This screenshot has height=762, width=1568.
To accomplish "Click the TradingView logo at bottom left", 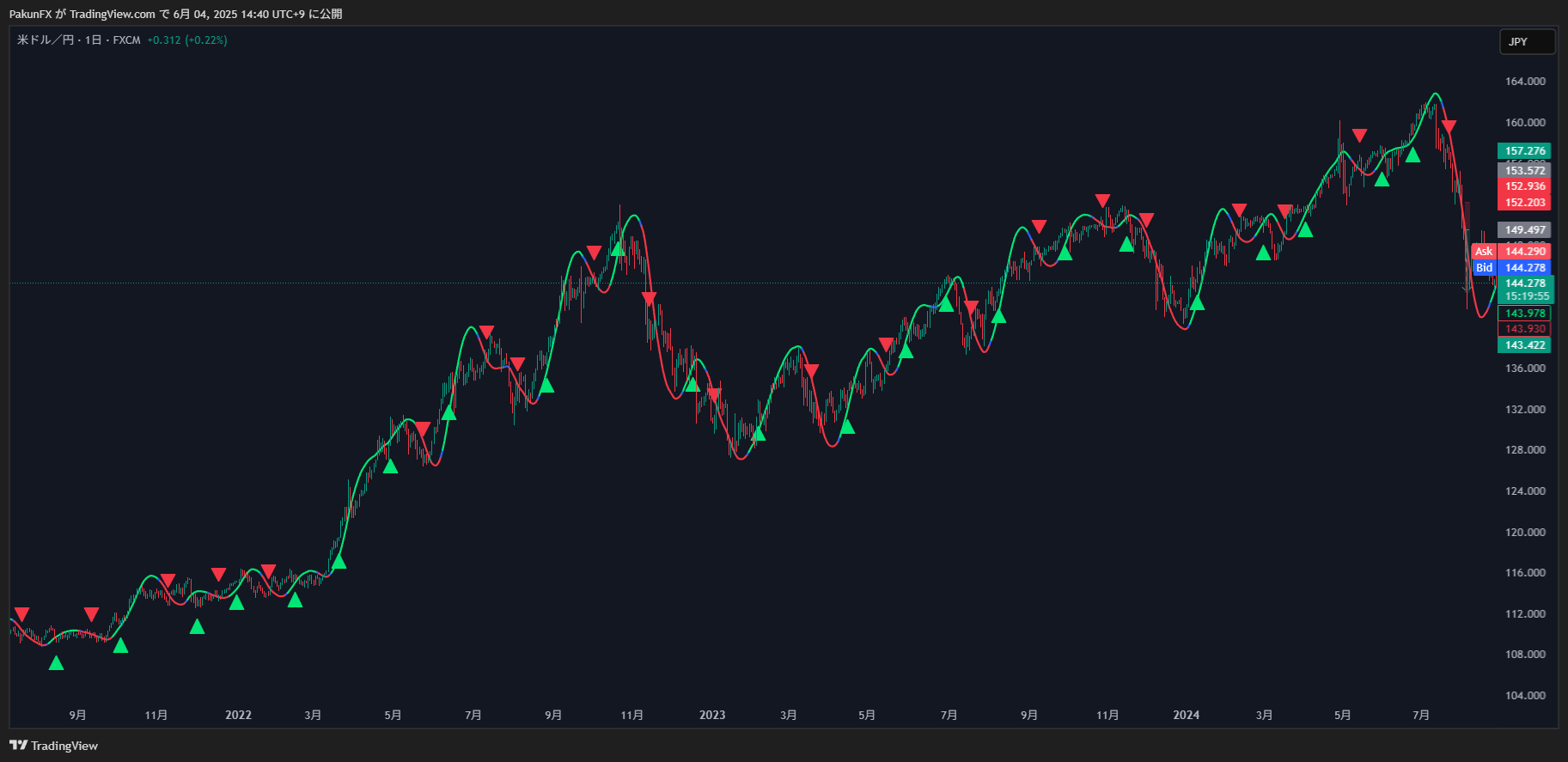I will 53,746.
